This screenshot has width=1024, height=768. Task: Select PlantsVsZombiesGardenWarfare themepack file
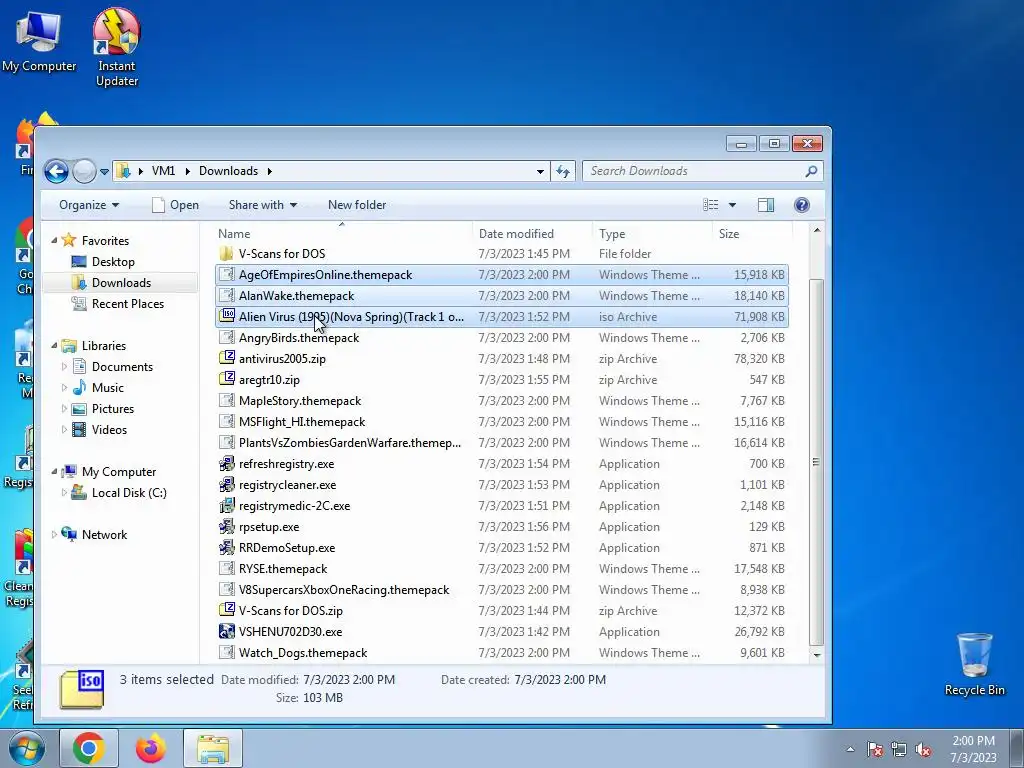click(x=502, y=443)
